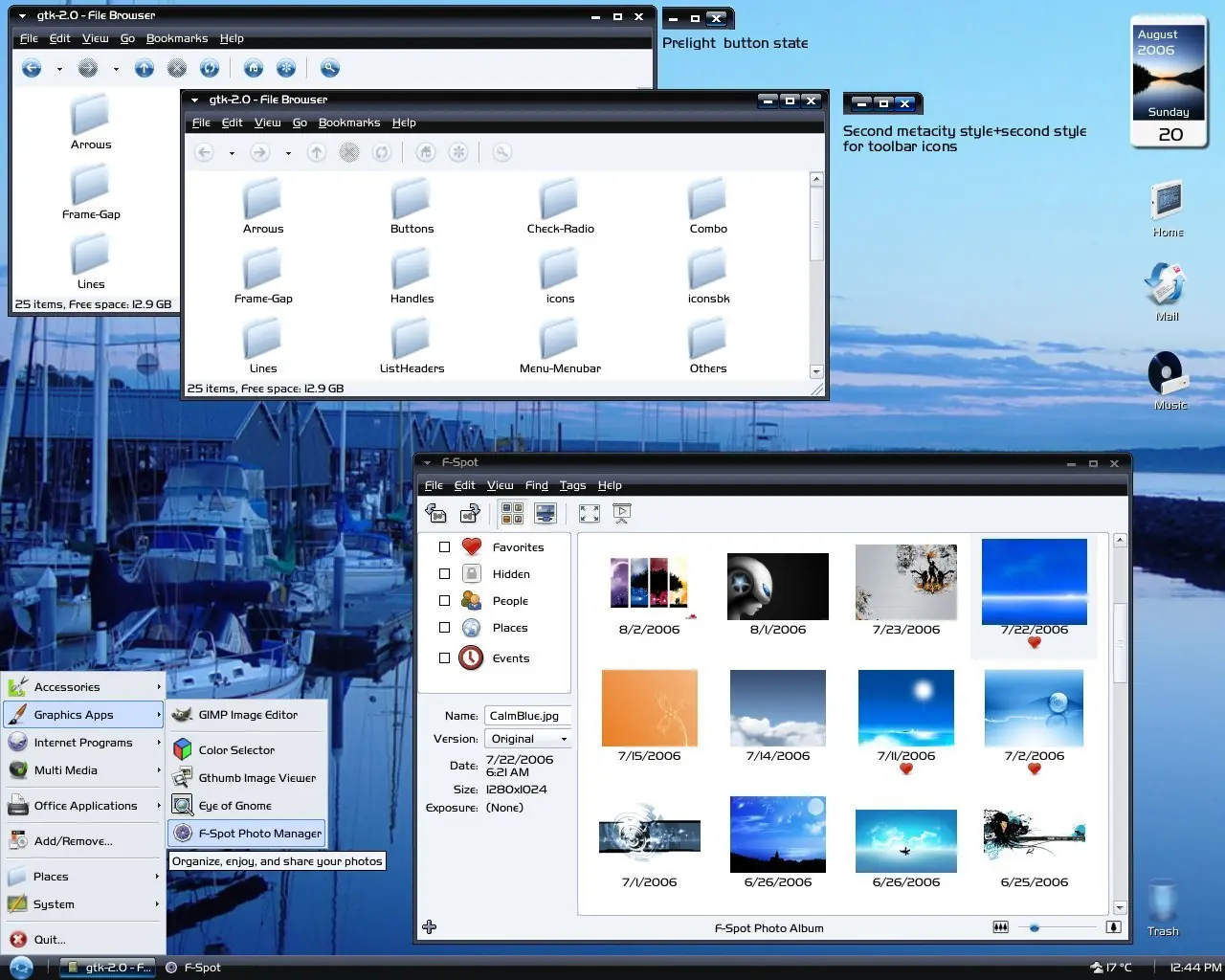Open the Trash on the desktop
1225x980 pixels.
(x=1163, y=908)
